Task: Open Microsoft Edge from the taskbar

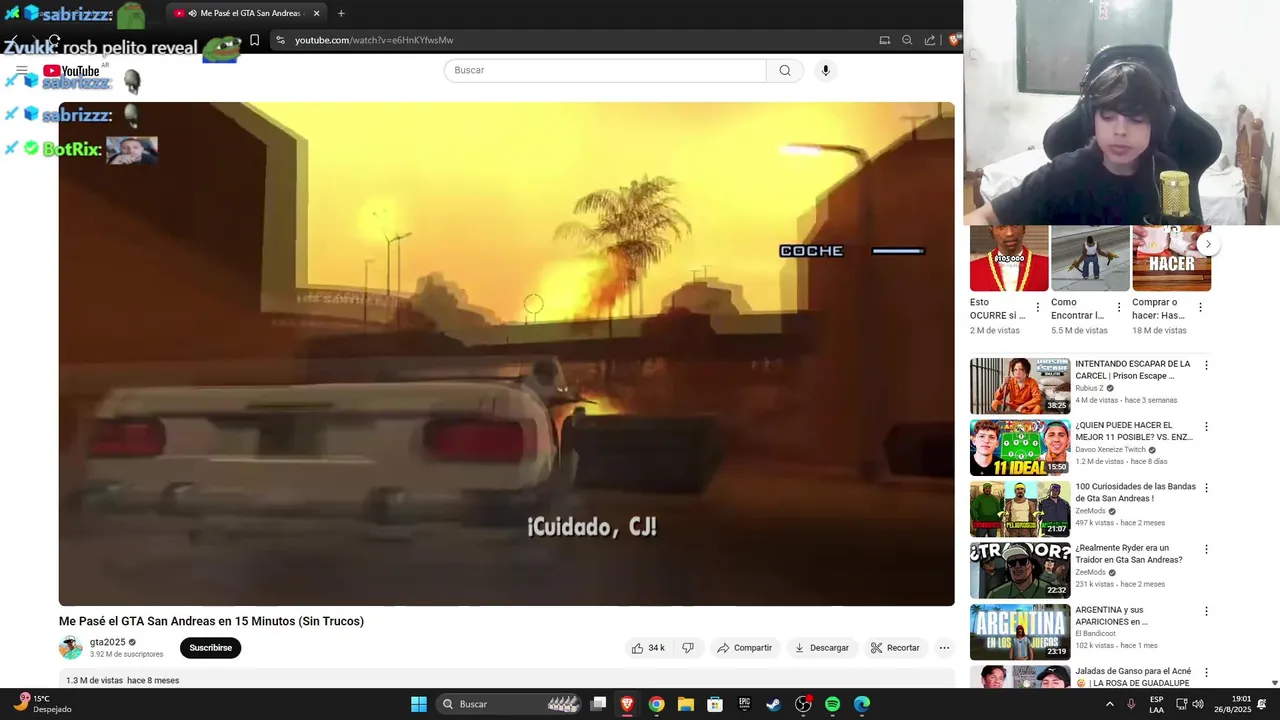Action: (x=862, y=704)
